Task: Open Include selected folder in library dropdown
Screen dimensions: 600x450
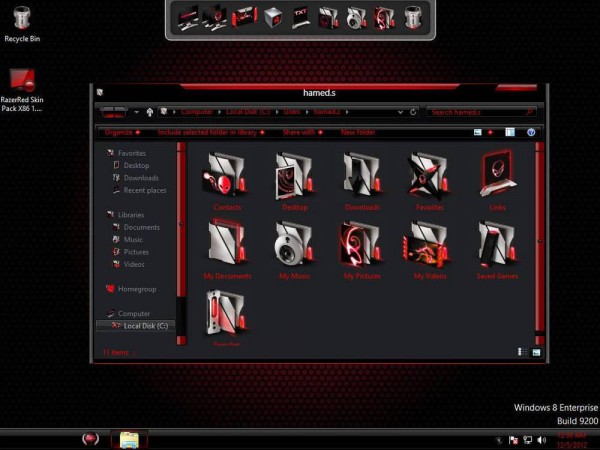Action: tap(211, 132)
